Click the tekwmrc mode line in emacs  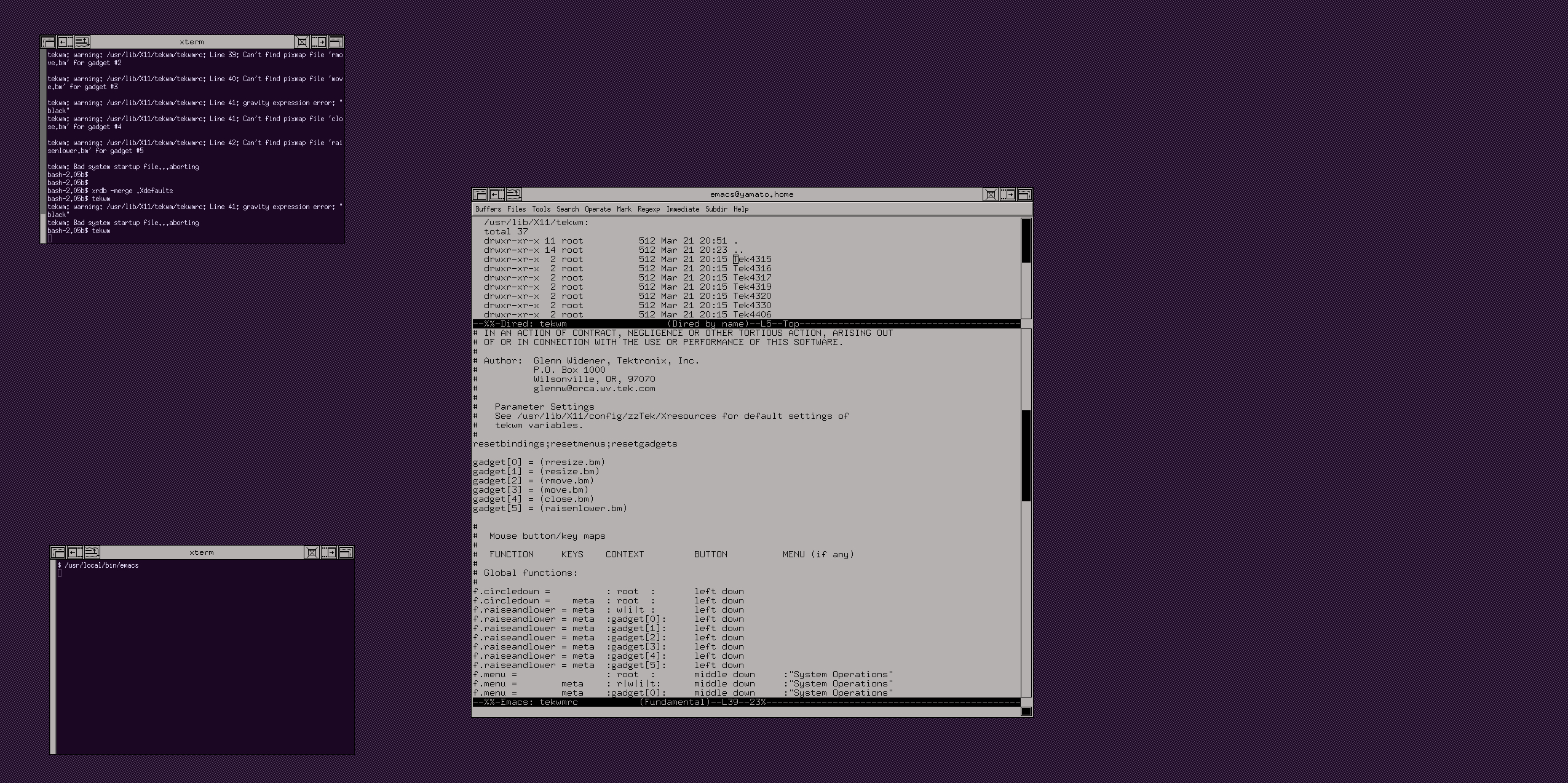click(746, 702)
